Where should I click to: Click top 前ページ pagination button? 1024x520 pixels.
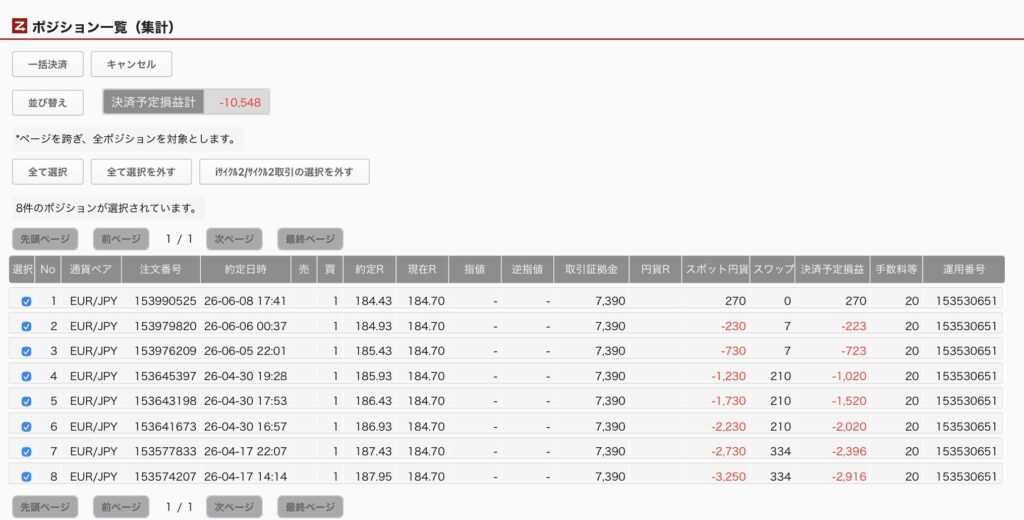tap(121, 239)
